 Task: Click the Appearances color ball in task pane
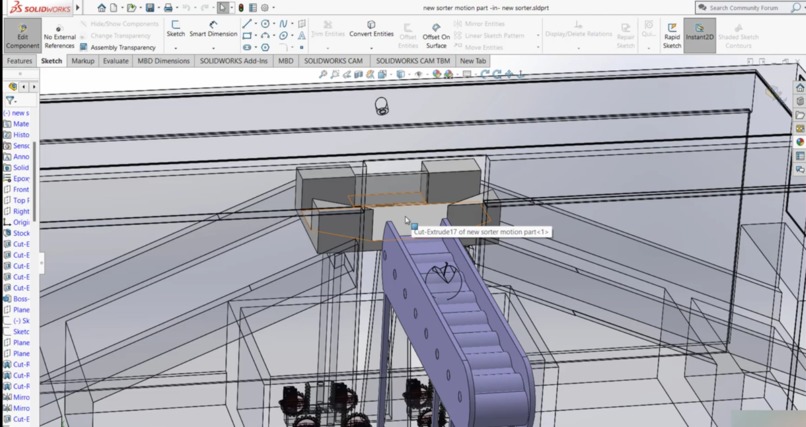tap(800, 142)
